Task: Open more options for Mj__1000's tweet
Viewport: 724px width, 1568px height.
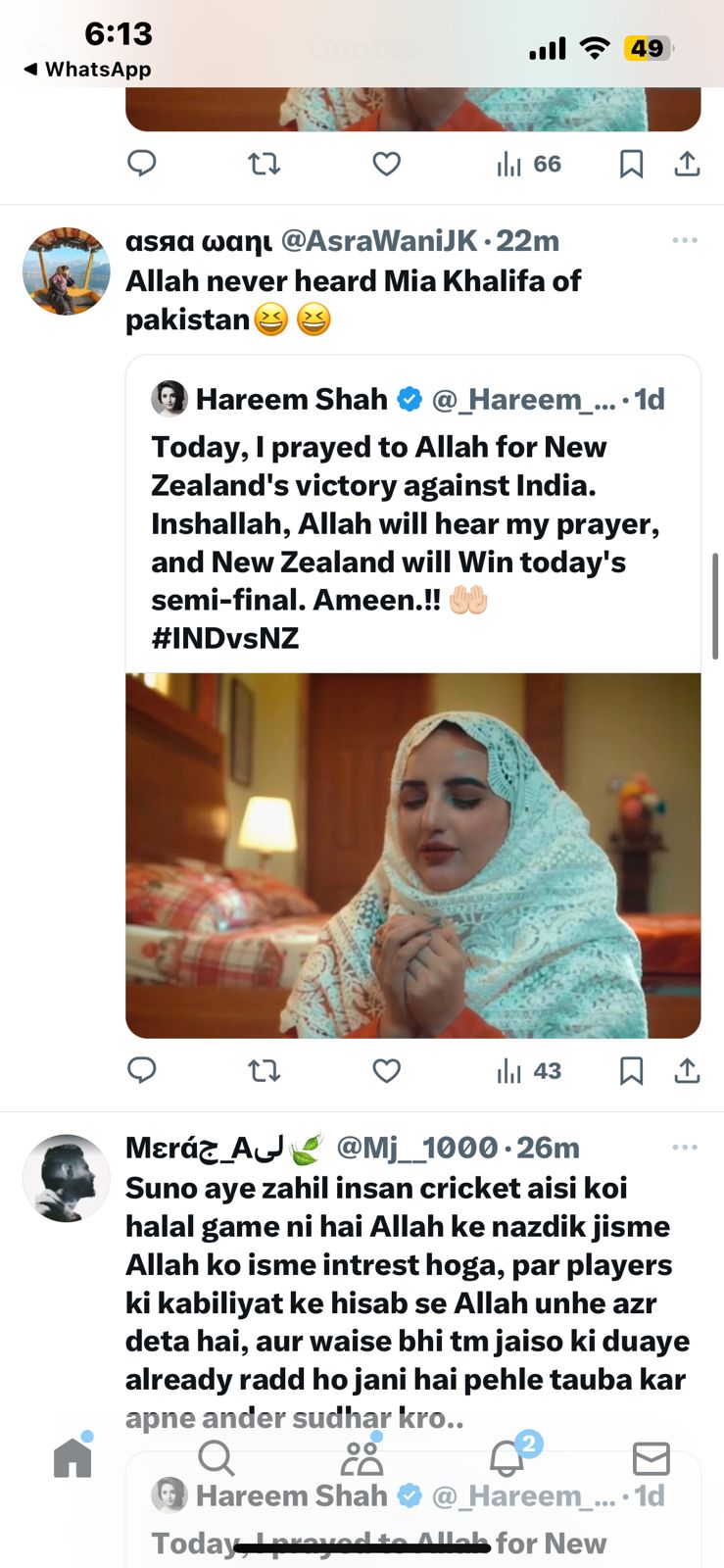Action: click(x=685, y=1147)
